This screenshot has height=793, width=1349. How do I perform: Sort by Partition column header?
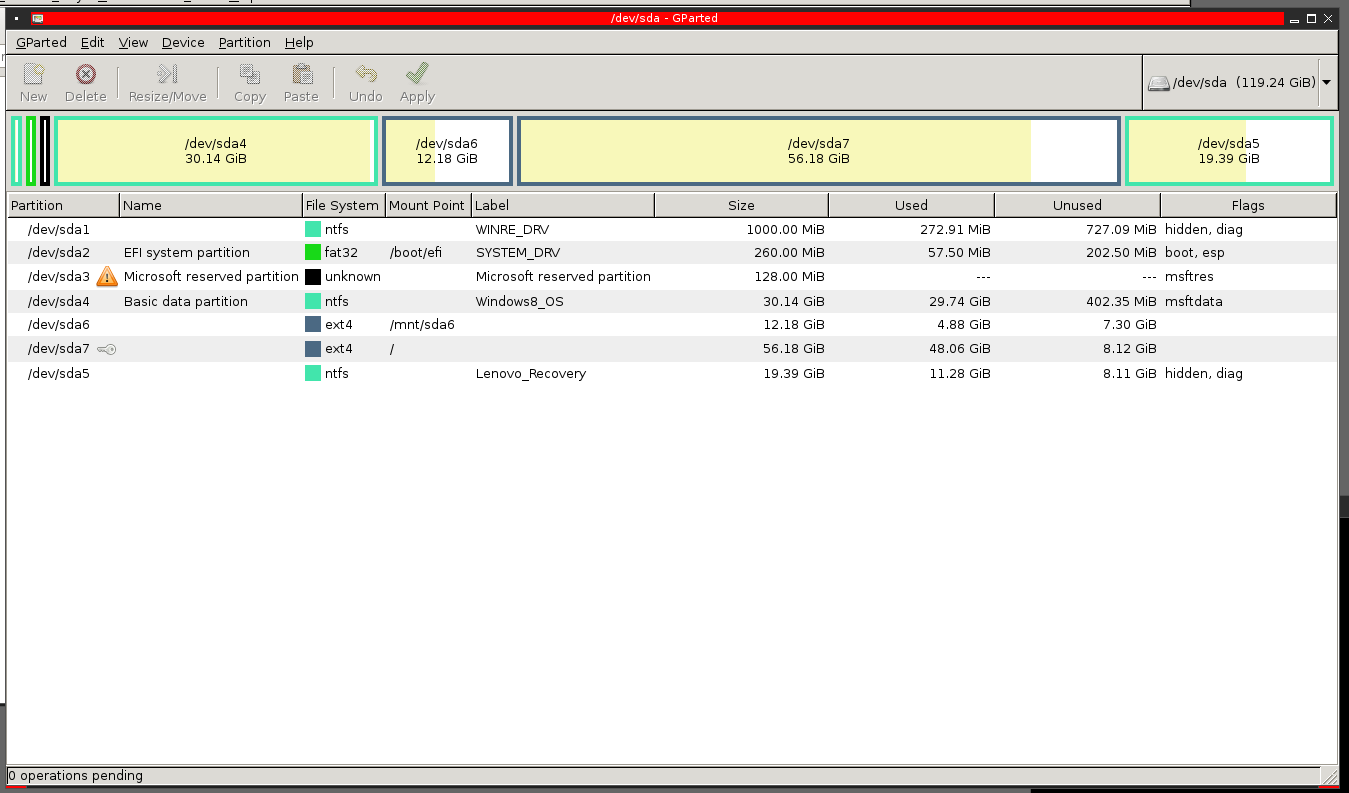coord(63,205)
